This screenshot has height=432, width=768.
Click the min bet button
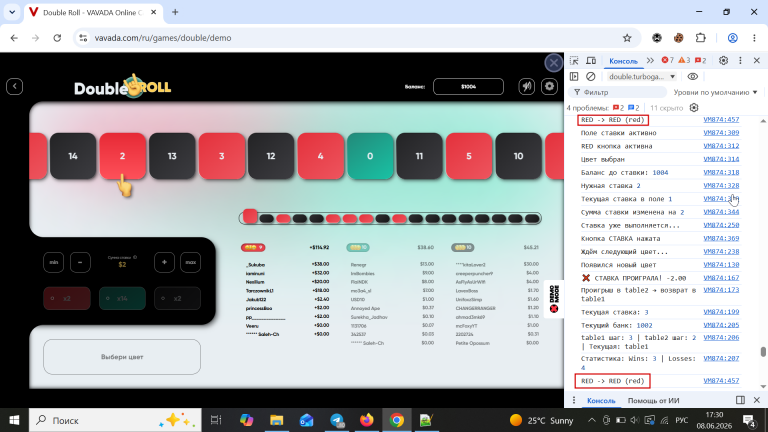click(x=54, y=263)
